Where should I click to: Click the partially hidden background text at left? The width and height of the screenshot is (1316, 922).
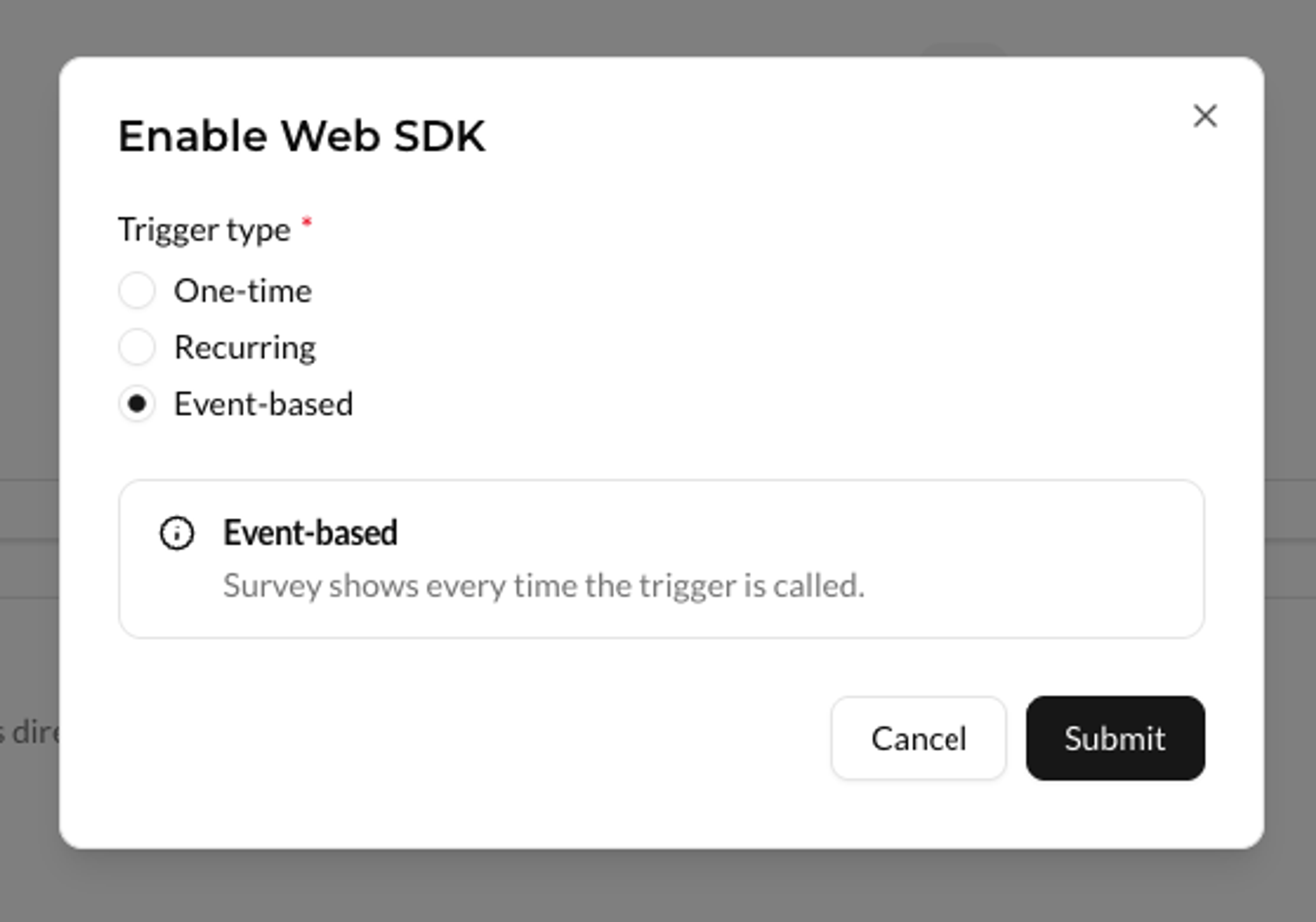29,732
